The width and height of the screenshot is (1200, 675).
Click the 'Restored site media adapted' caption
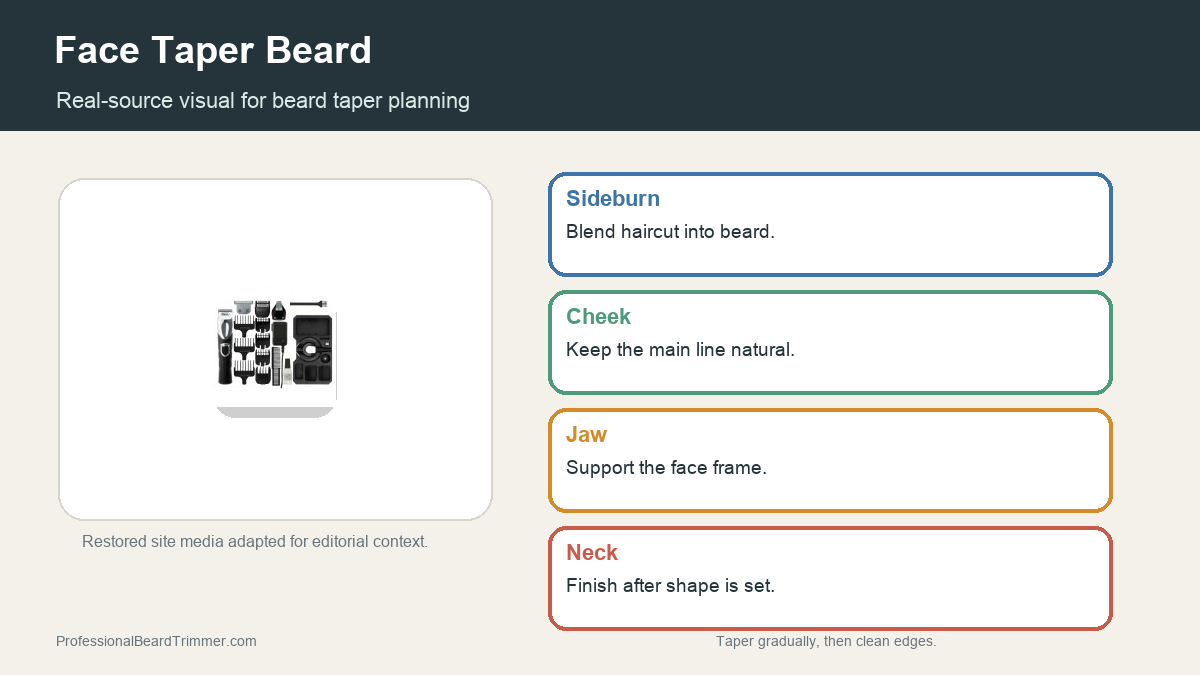click(255, 541)
